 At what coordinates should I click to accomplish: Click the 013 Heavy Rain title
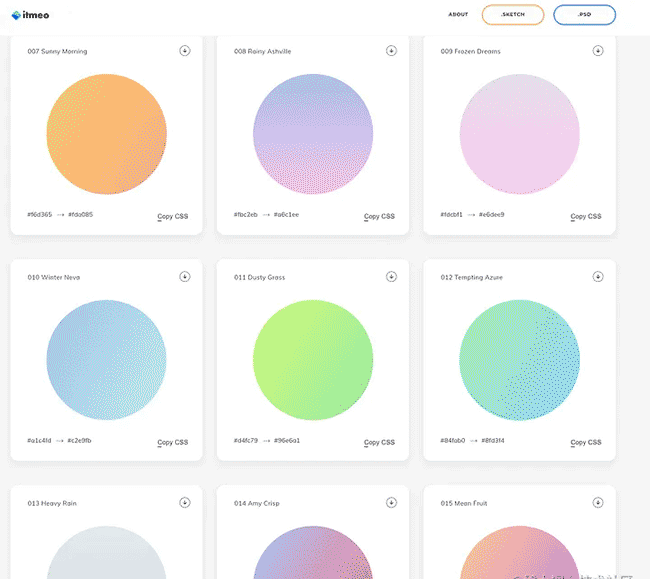[x=52, y=503]
